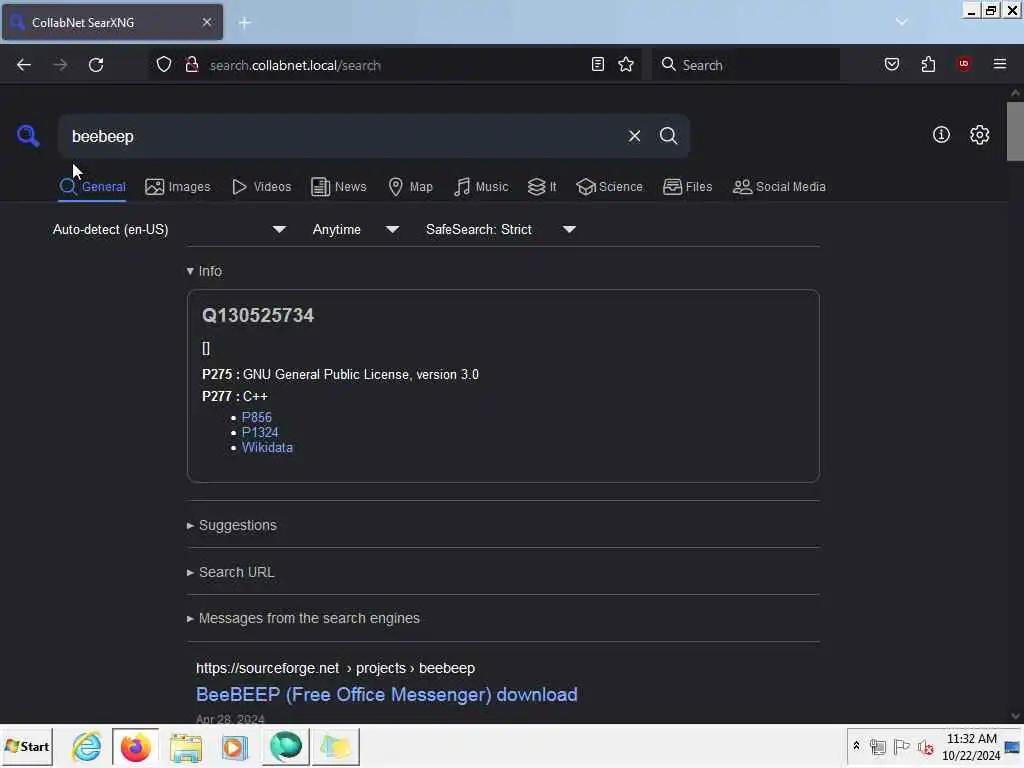1024x768 pixels.
Task: Open the tracking protection shield
Action: pos(164,65)
